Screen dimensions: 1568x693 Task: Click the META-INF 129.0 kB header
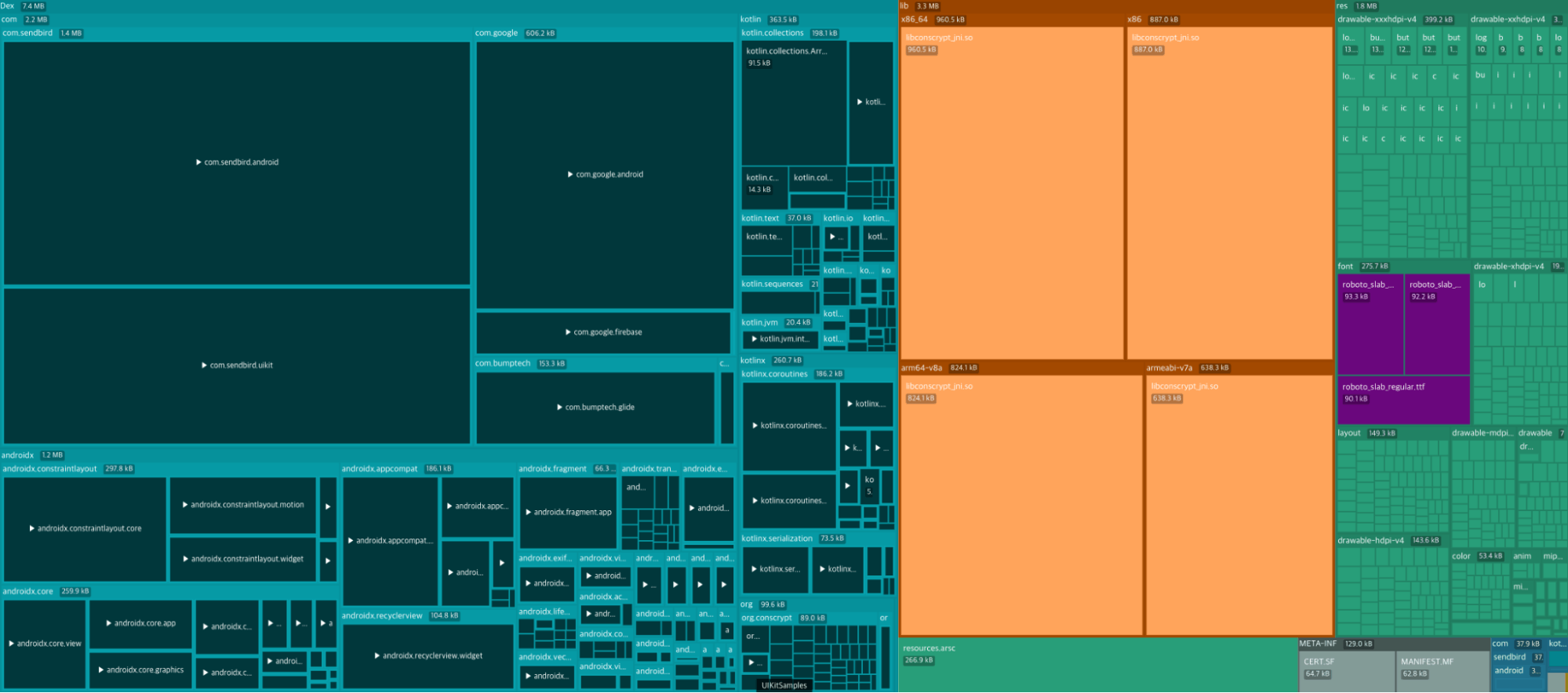coord(1337,644)
